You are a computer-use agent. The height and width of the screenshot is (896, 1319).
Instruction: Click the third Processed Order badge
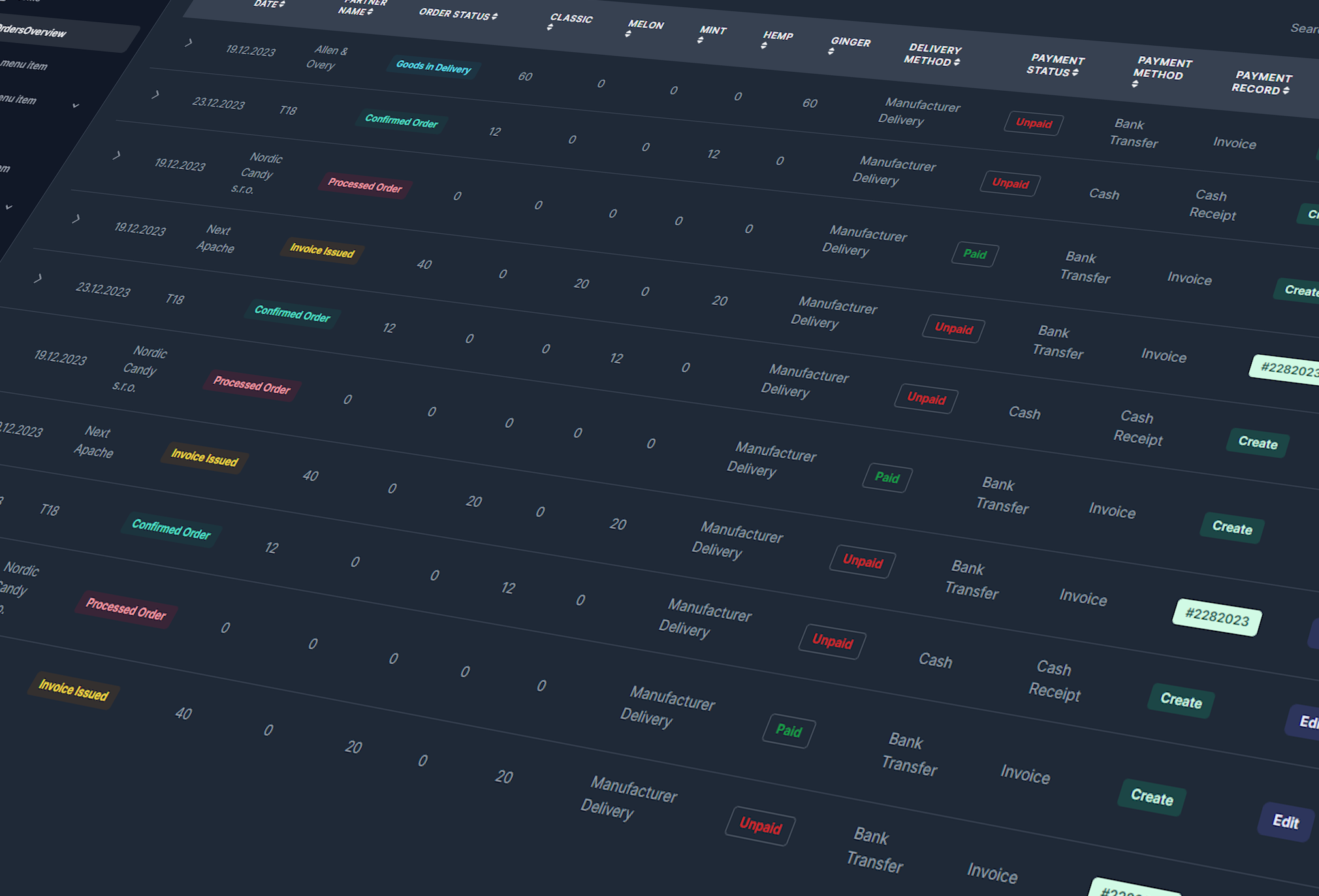click(126, 609)
